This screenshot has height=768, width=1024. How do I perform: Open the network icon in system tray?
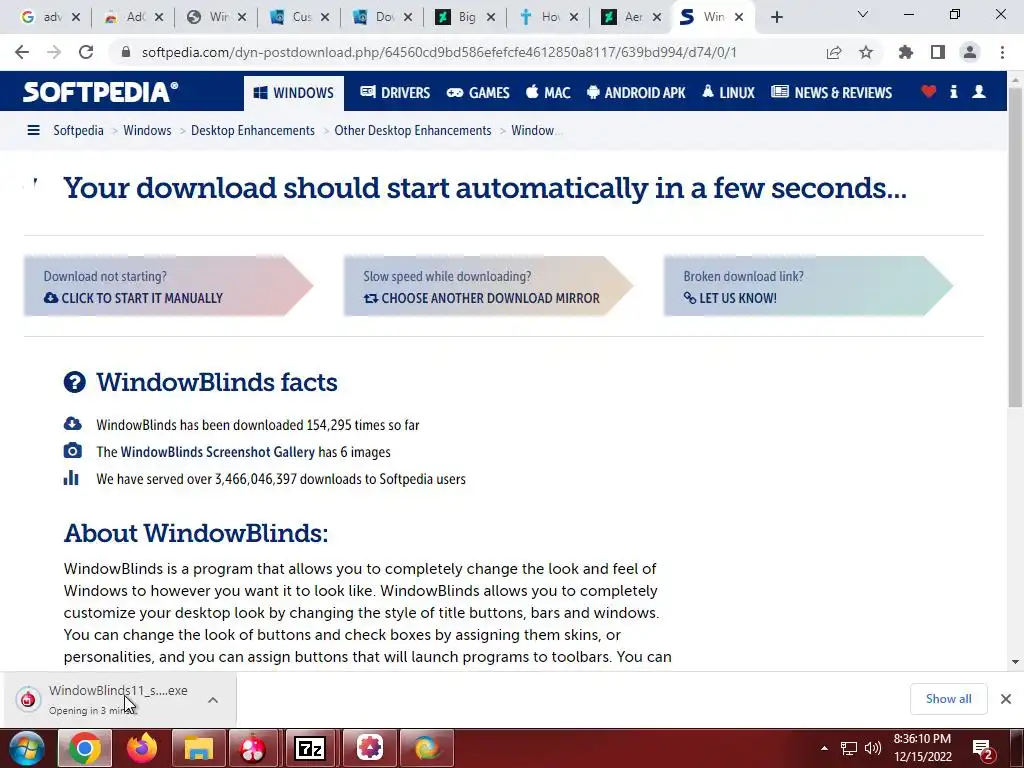click(x=848, y=748)
